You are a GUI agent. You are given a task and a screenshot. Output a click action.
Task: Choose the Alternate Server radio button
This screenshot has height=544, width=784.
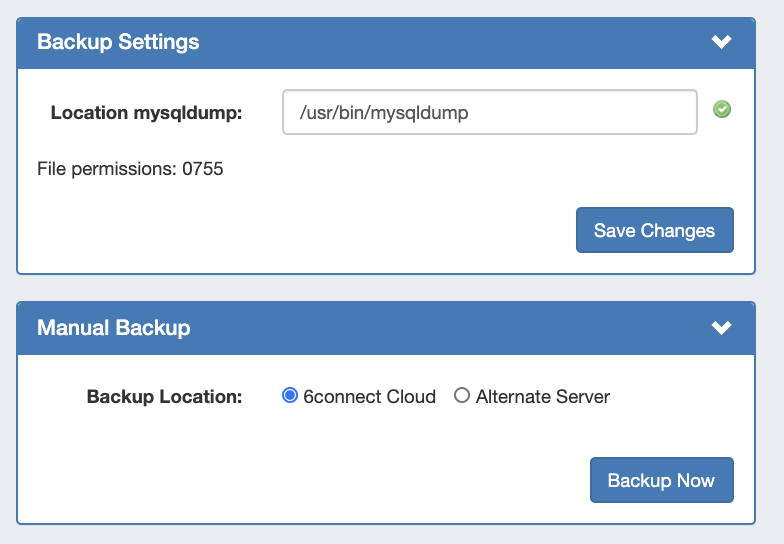pyautogui.click(x=462, y=396)
